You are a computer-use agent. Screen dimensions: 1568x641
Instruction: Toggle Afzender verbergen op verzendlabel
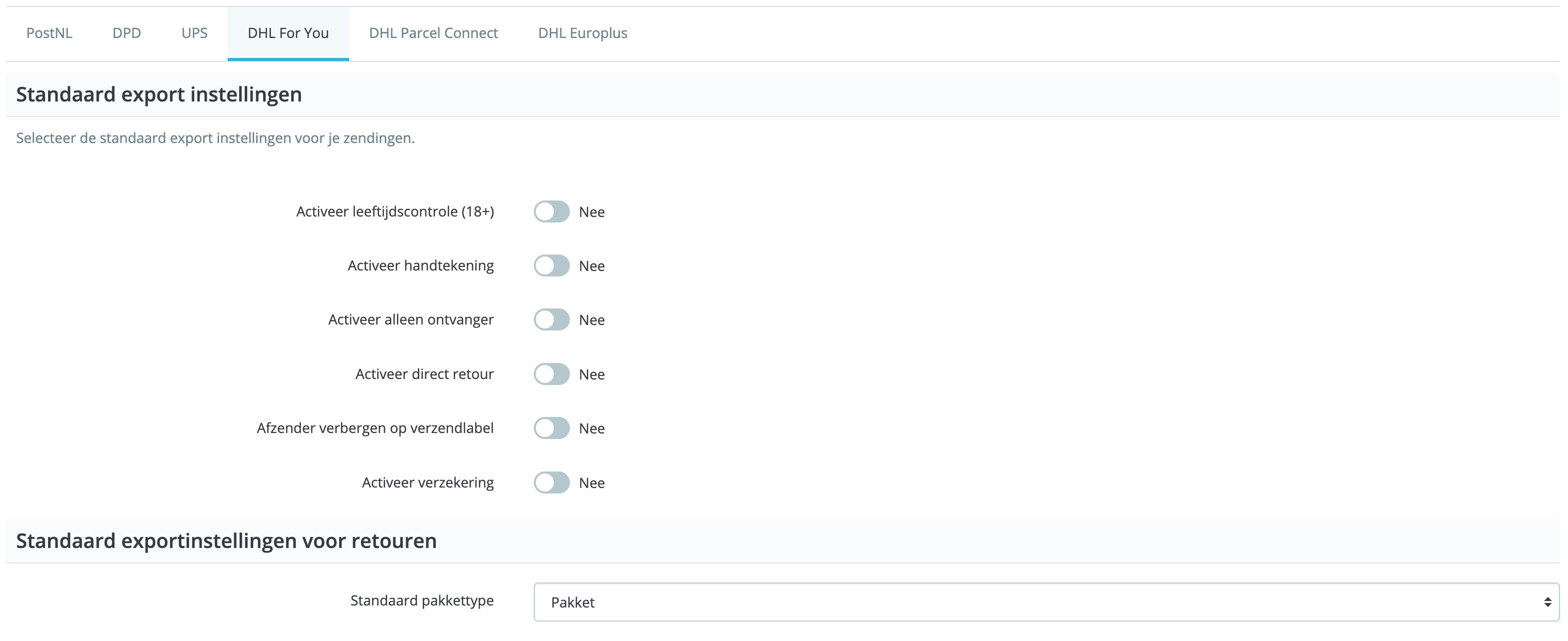[x=551, y=427]
